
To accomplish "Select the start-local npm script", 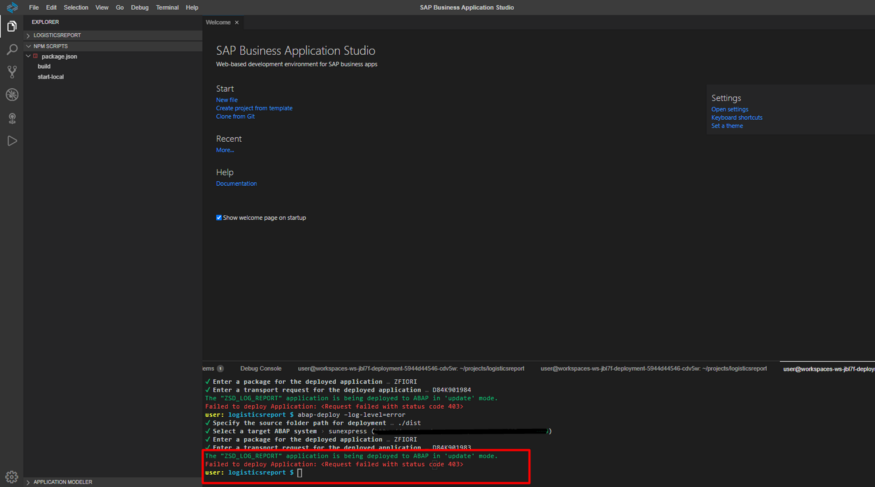I will 51,77.
